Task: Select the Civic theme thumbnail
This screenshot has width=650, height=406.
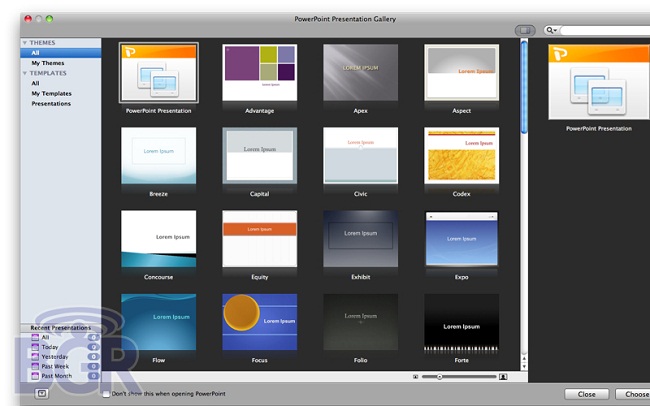Action: click(361, 156)
